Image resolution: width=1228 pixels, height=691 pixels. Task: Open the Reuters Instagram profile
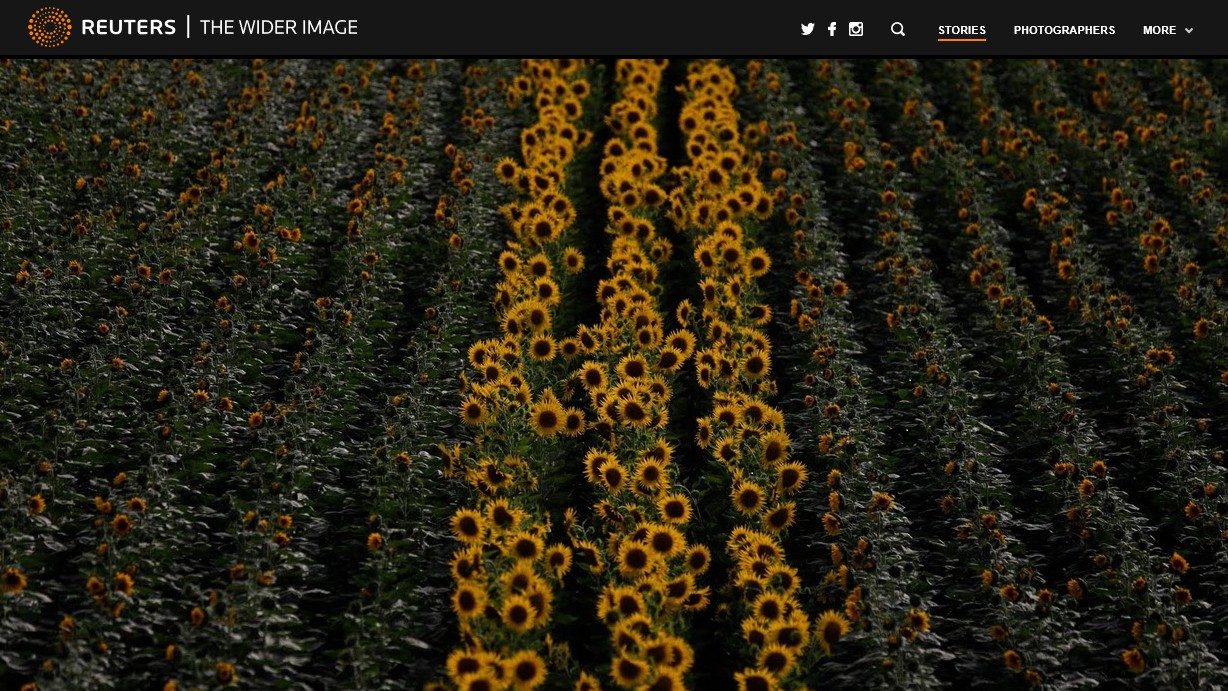(x=856, y=29)
